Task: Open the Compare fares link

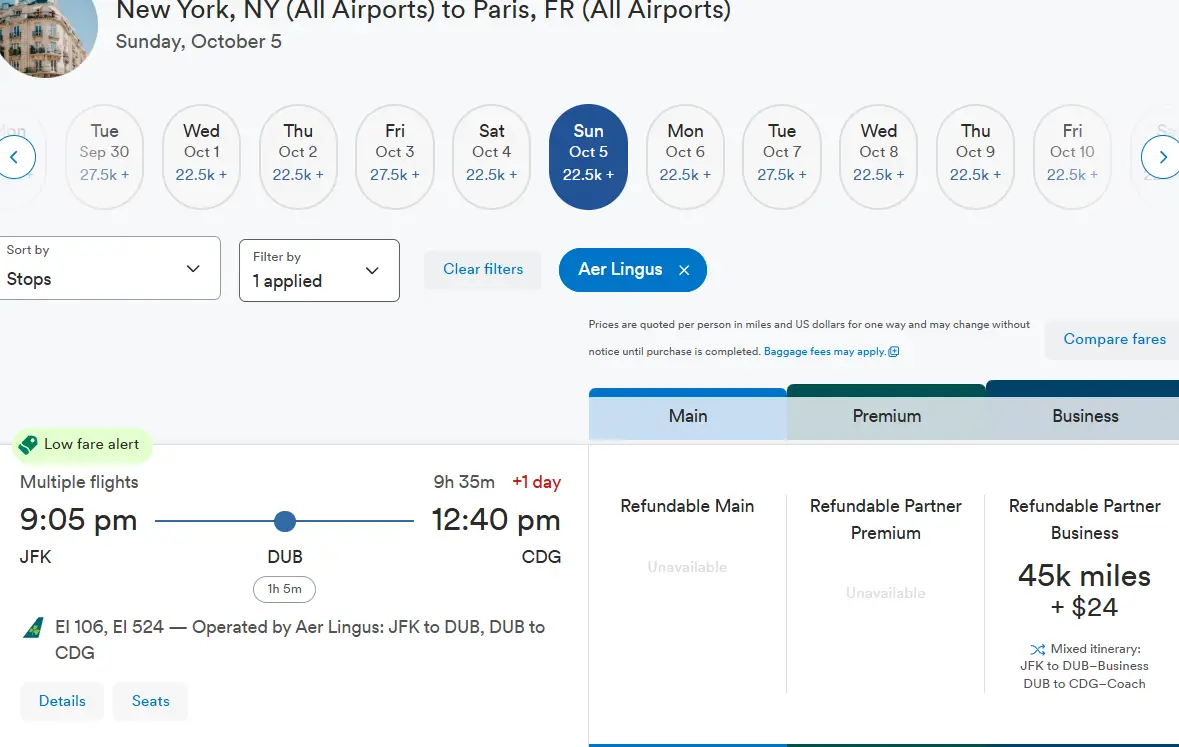Action: (1114, 339)
